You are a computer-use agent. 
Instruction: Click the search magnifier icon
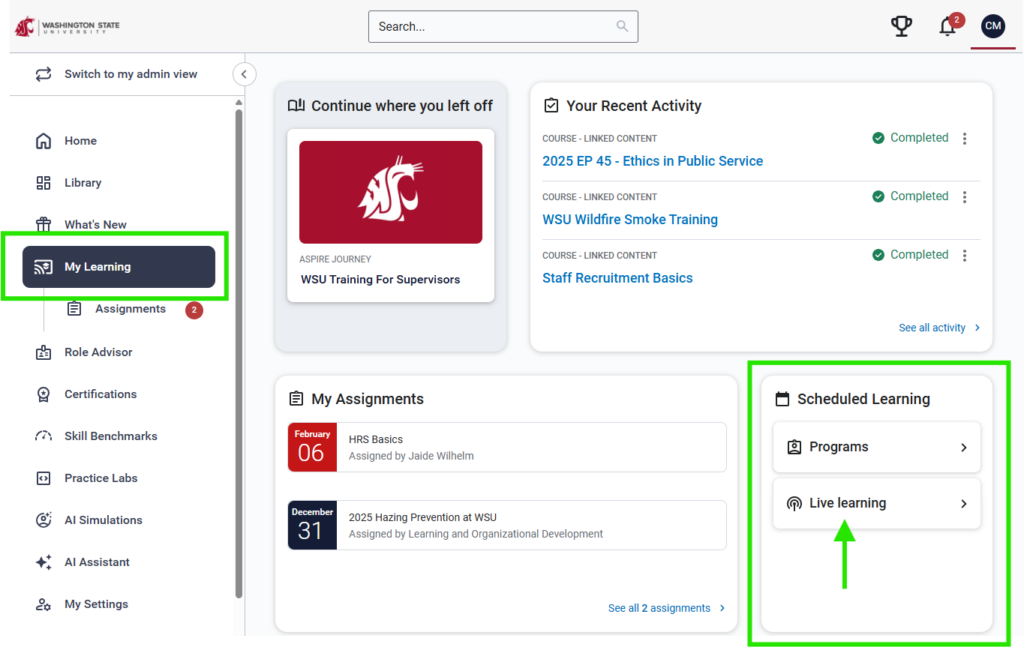click(x=622, y=26)
